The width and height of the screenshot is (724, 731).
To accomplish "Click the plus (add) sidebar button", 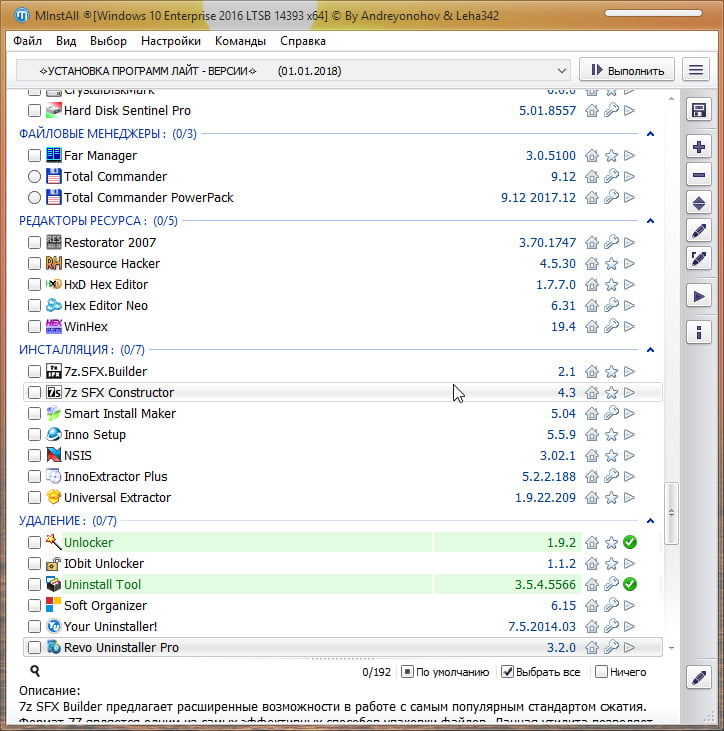I will coord(699,147).
